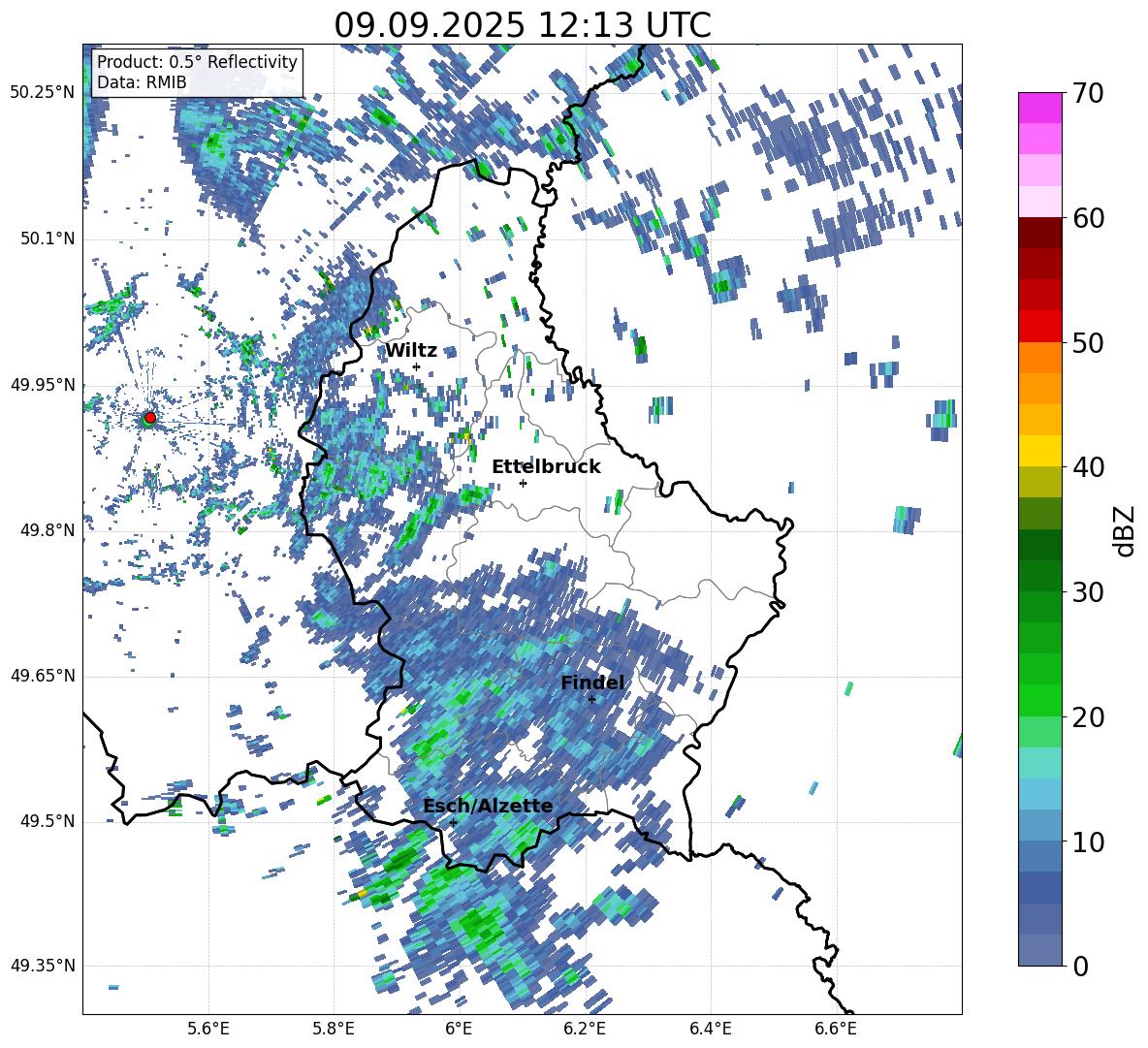Click the 5.8°E longitude label

point(334,1030)
